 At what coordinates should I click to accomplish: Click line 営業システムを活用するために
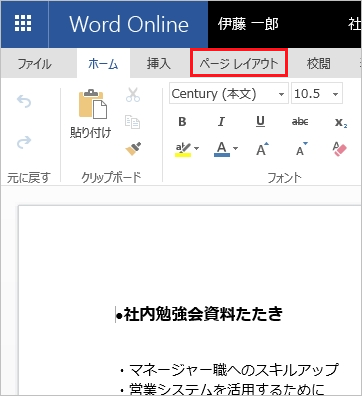(x=227, y=389)
